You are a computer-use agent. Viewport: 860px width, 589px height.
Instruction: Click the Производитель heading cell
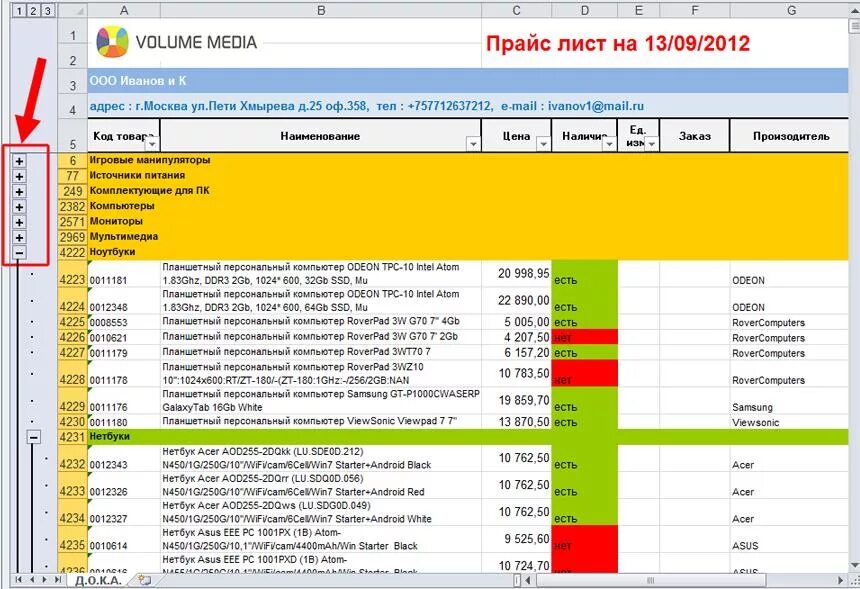click(789, 135)
